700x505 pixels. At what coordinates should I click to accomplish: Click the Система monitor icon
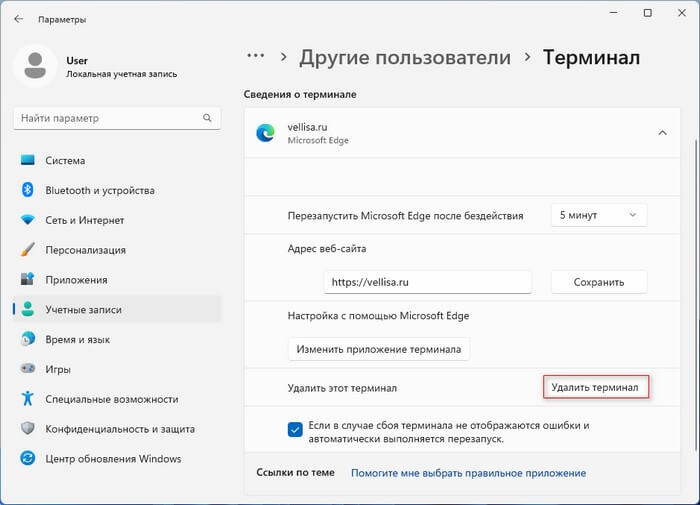[28, 160]
